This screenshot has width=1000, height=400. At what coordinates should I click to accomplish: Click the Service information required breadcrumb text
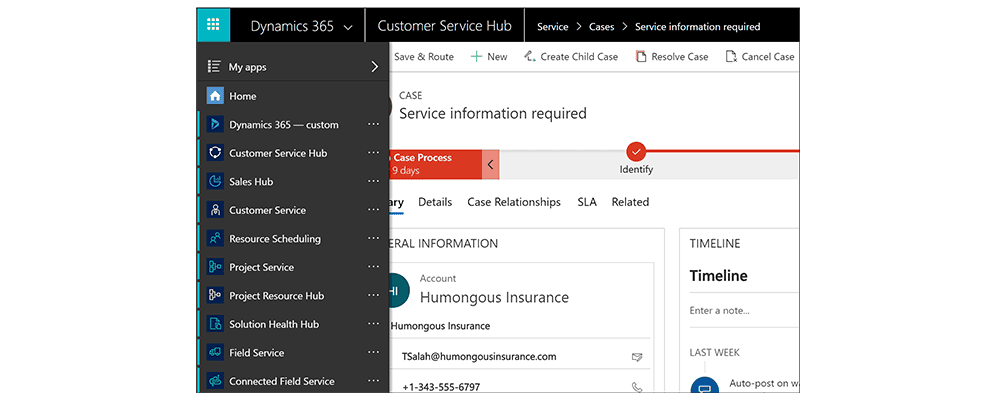(x=698, y=27)
